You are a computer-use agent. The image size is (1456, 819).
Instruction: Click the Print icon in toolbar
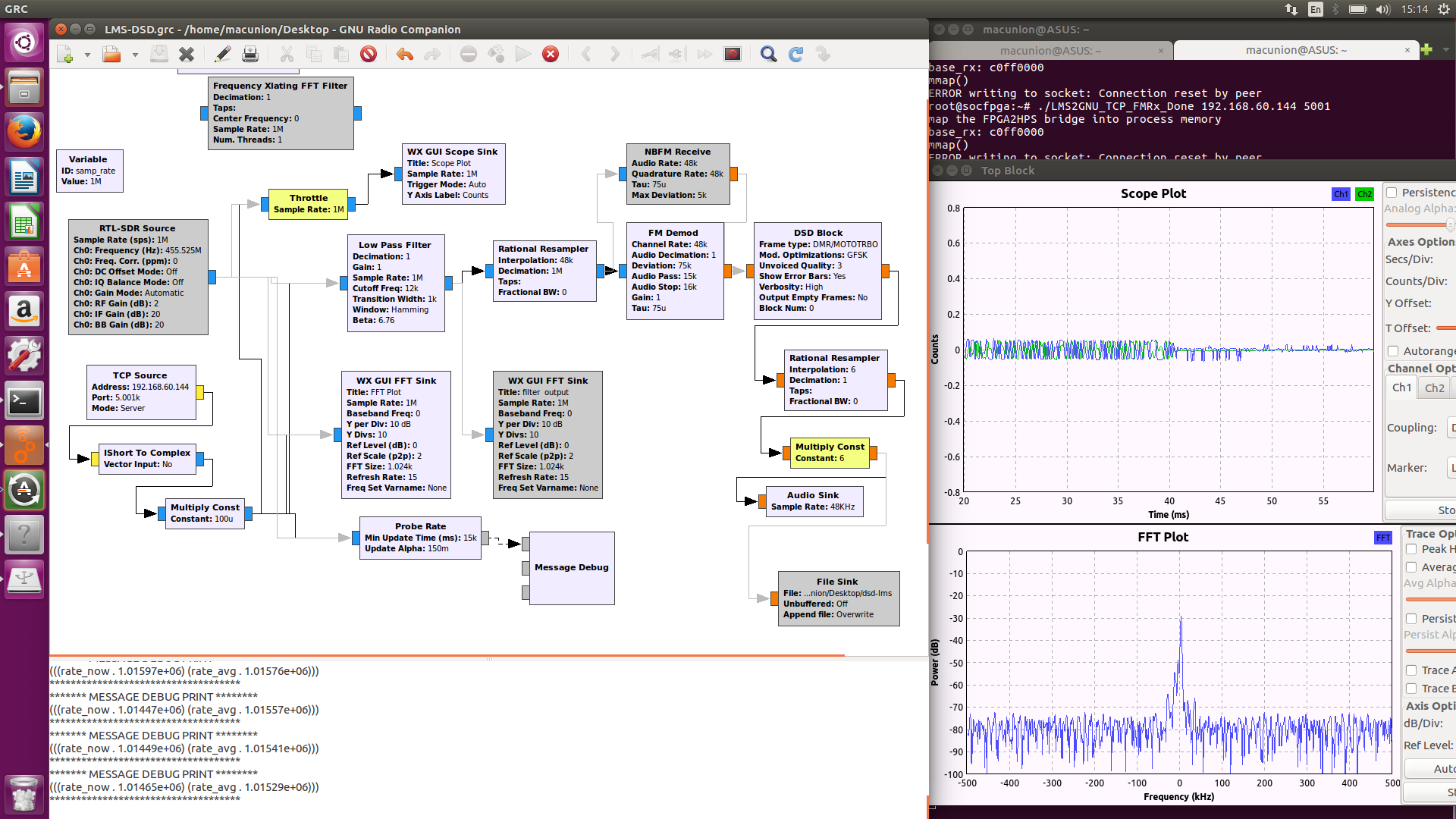250,55
